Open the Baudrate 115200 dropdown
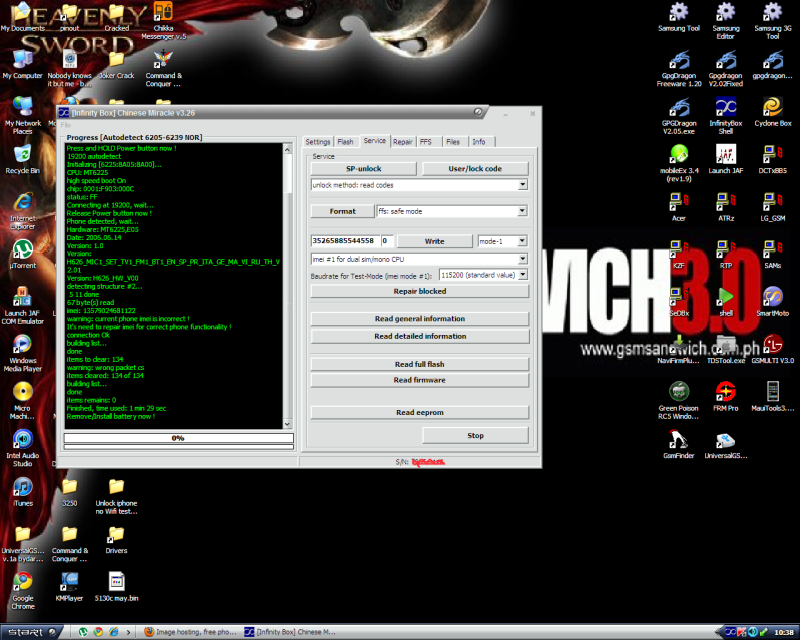The height and width of the screenshot is (640, 800). (x=522, y=275)
